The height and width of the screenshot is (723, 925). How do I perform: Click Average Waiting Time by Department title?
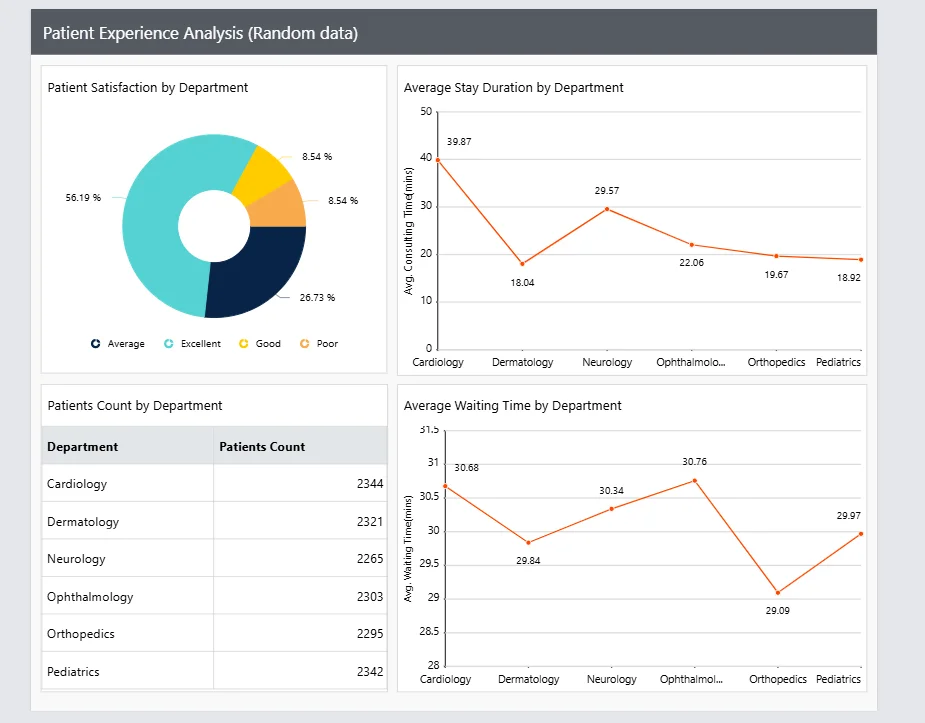pos(512,405)
